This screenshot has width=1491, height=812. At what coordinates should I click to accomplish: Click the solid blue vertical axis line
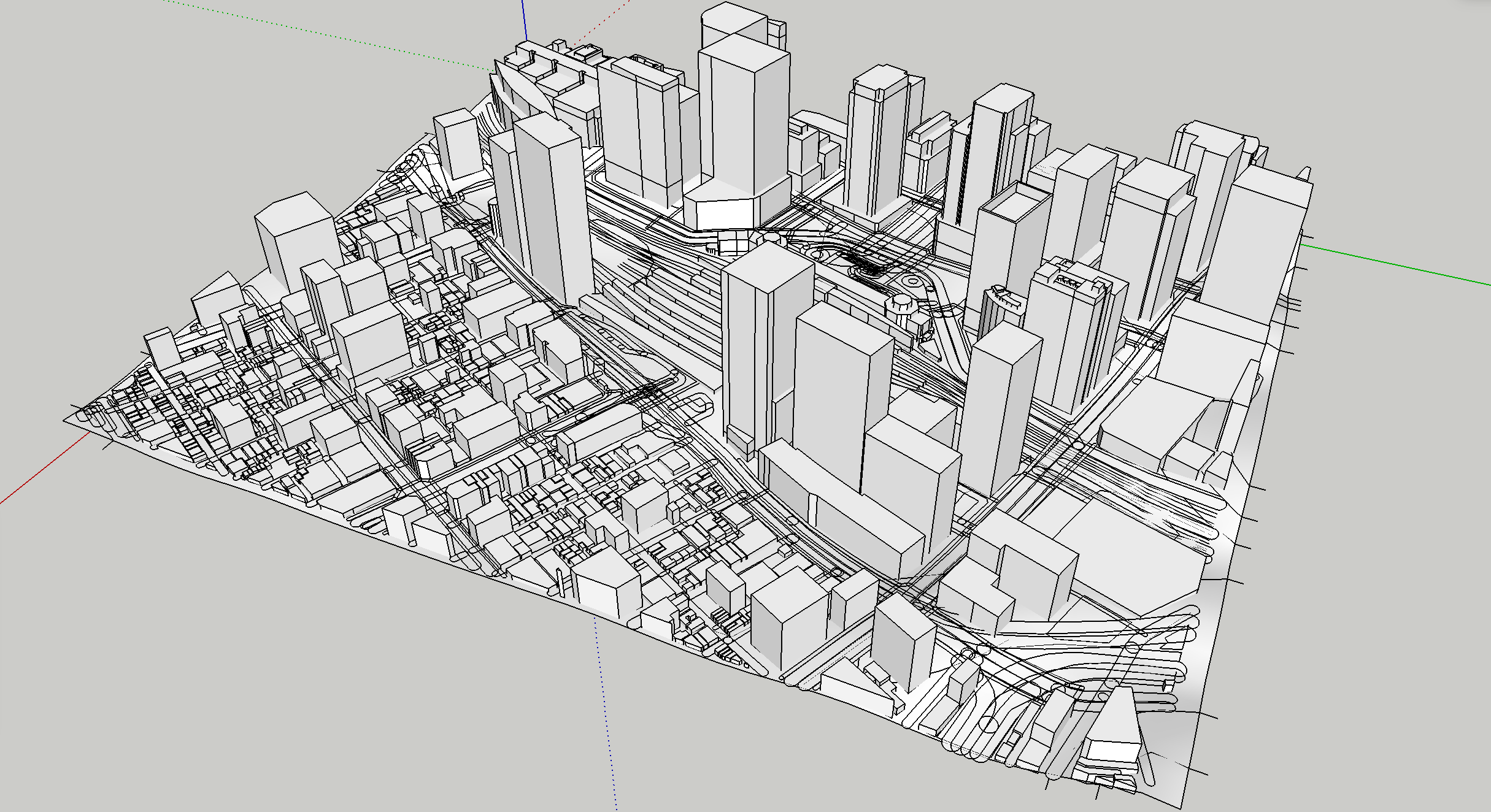tap(524, 18)
